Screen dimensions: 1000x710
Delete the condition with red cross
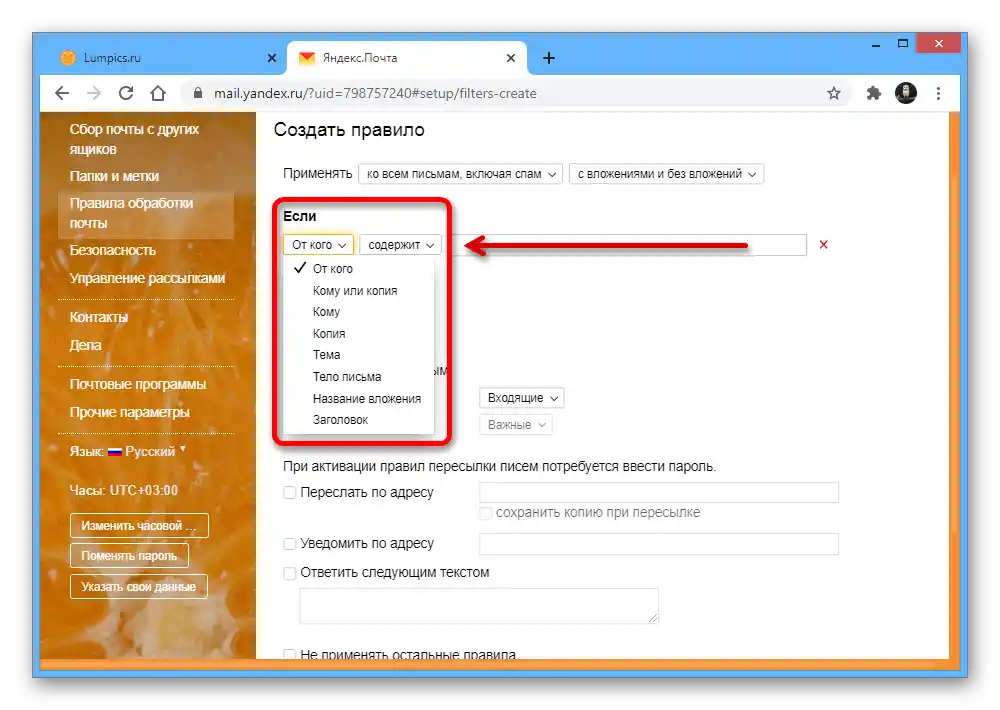(823, 244)
